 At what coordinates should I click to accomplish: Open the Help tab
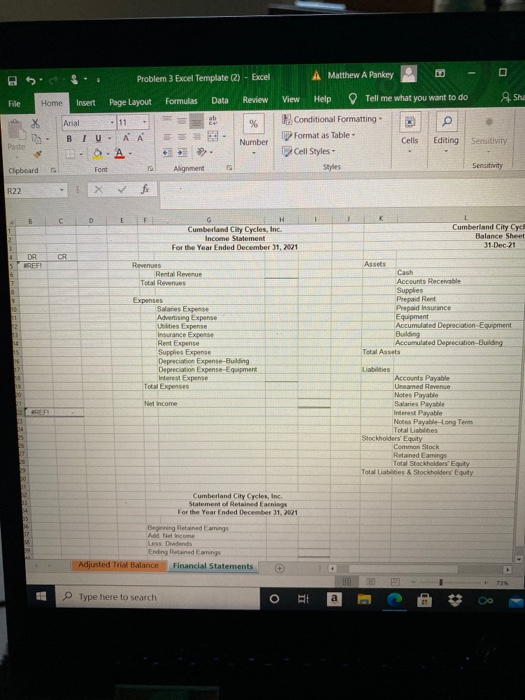(x=322, y=99)
